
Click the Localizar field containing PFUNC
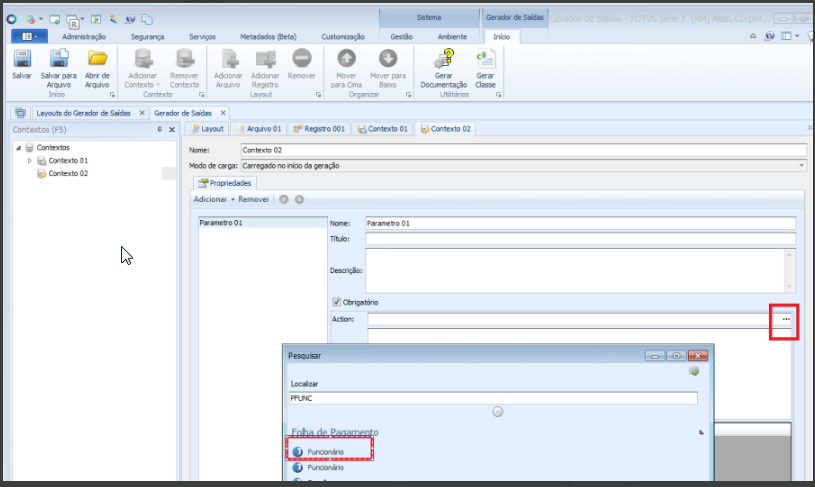point(493,399)
